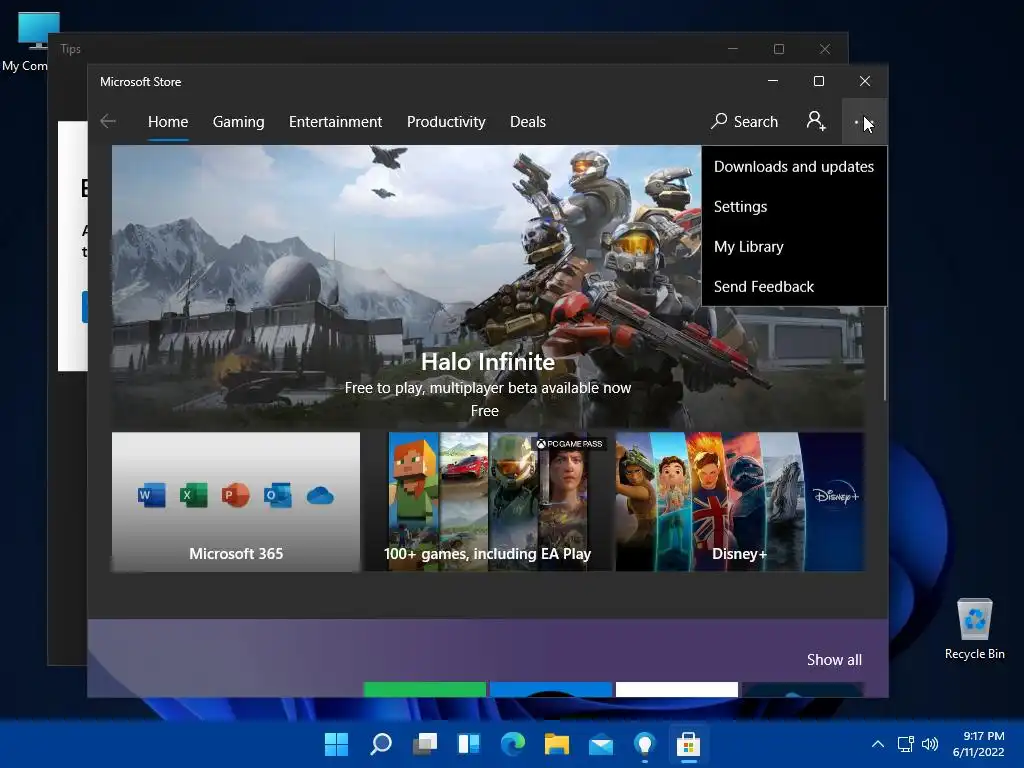This screenshot has width=1024, height=768.
Task: Click the Halo Infinite title text
Action: [488, 362]
